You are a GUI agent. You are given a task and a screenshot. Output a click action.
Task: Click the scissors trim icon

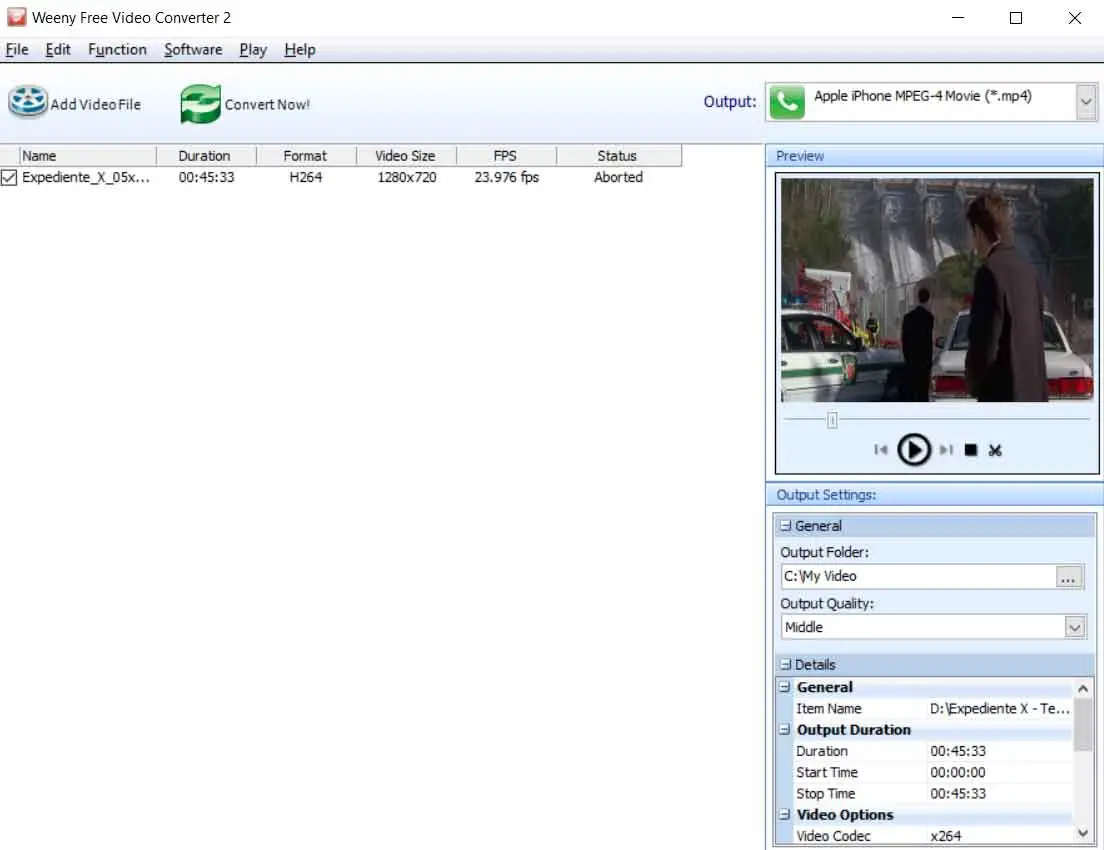click(995, 451)
